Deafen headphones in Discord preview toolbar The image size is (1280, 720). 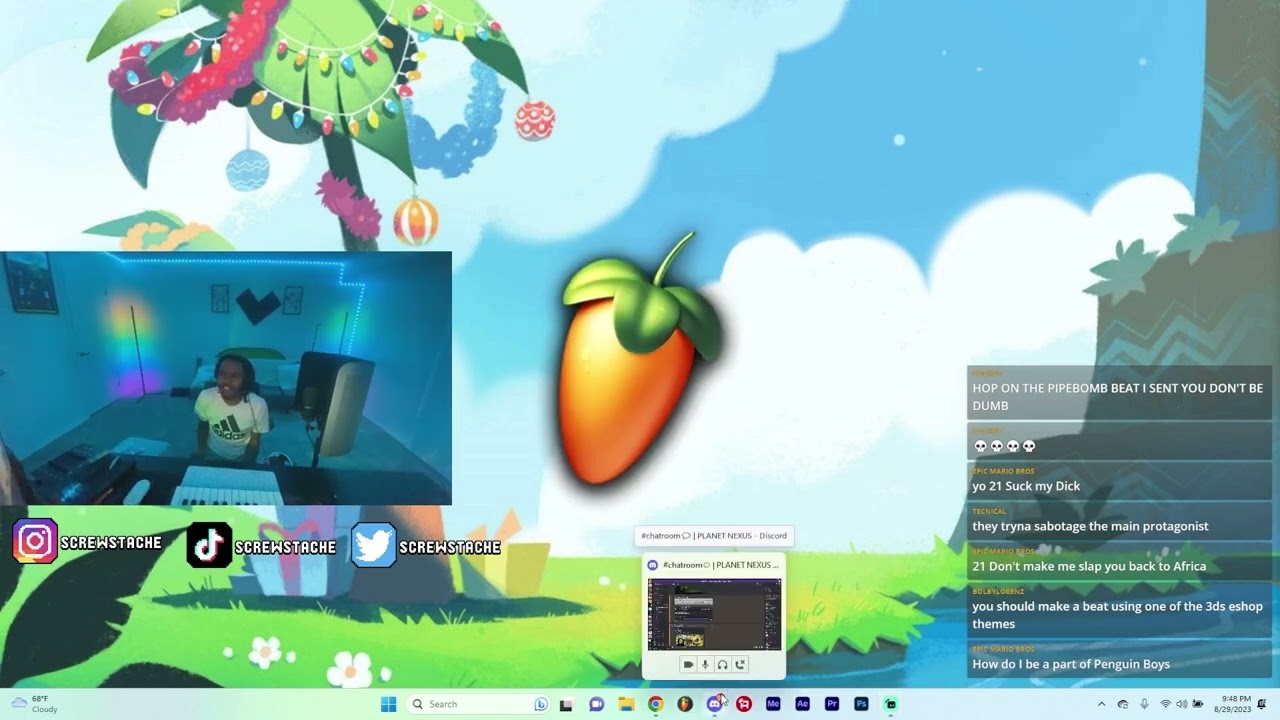[x=722, y=664]
